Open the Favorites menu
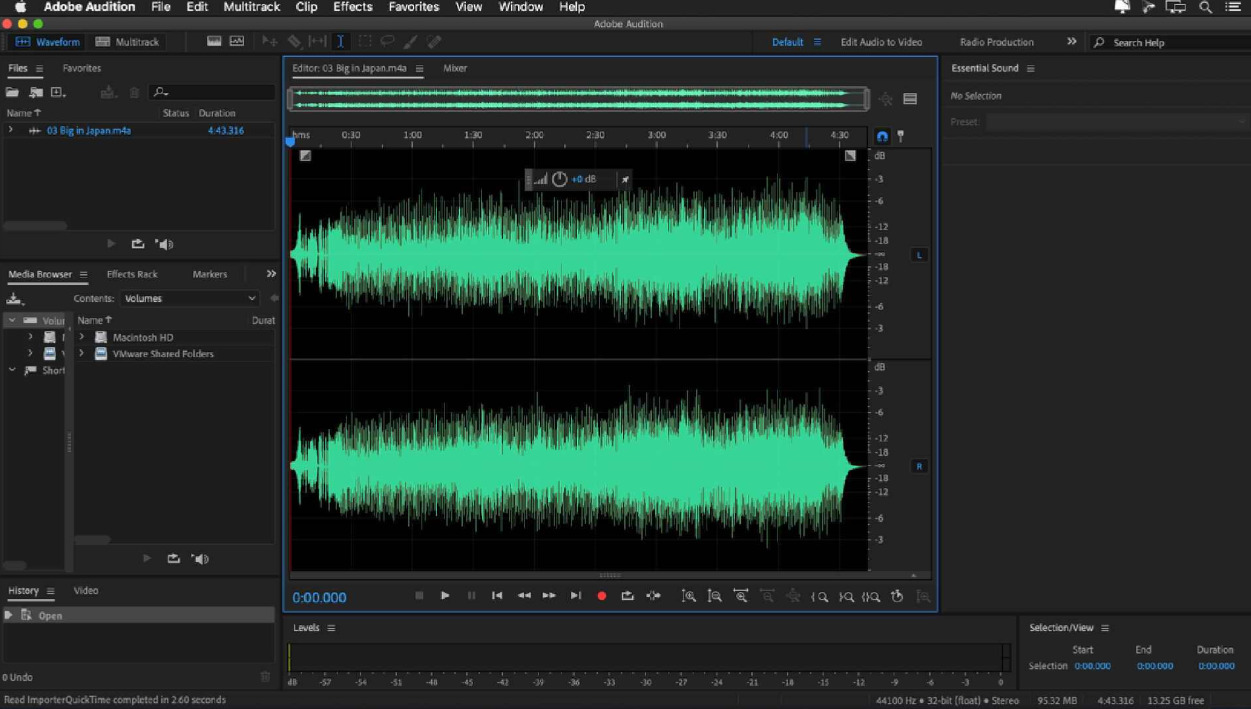This screenshot has width=1251, height=709. tap(413, 7)
